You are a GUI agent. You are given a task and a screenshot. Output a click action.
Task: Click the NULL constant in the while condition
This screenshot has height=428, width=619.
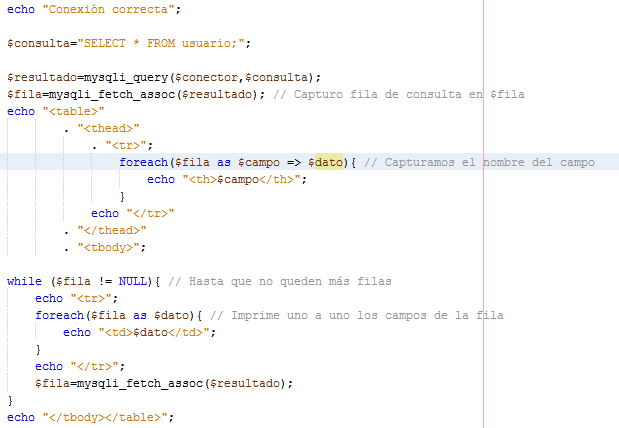pos(133,281)
